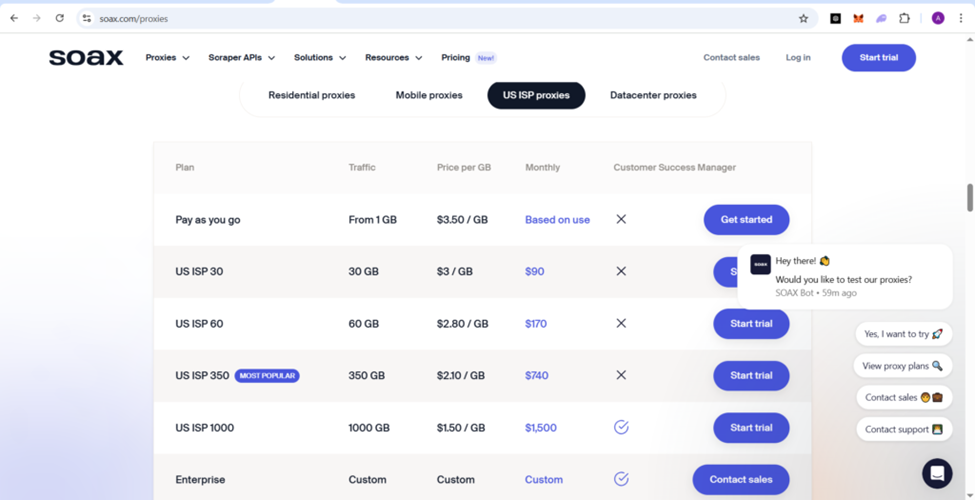This screenshot has width=975, height=500.
Task: Open Chrome three-dot menu
Action: point(961,18)
